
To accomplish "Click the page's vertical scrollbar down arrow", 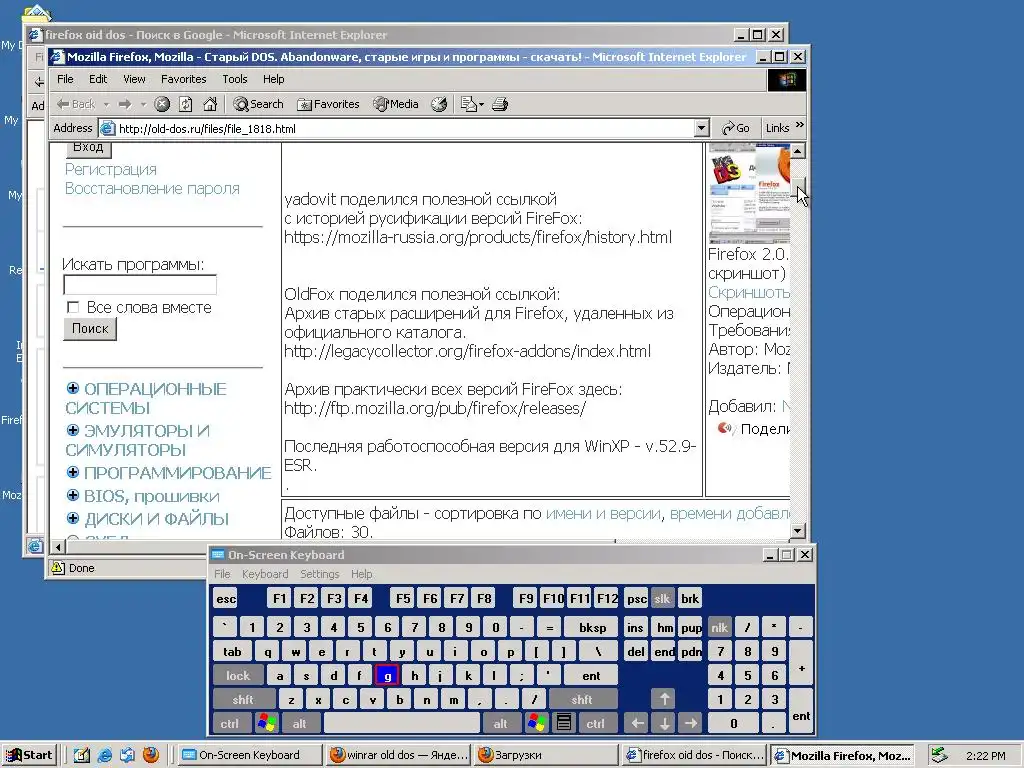I will tap(797, 531).
